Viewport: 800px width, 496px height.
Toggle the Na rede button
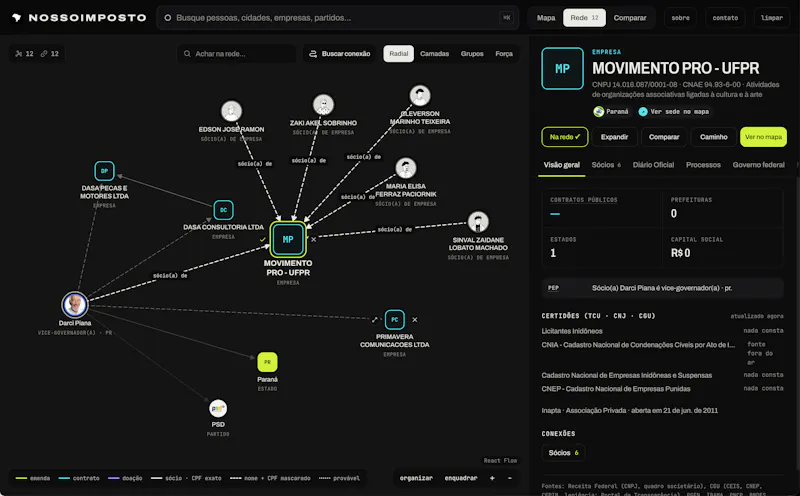564,137
